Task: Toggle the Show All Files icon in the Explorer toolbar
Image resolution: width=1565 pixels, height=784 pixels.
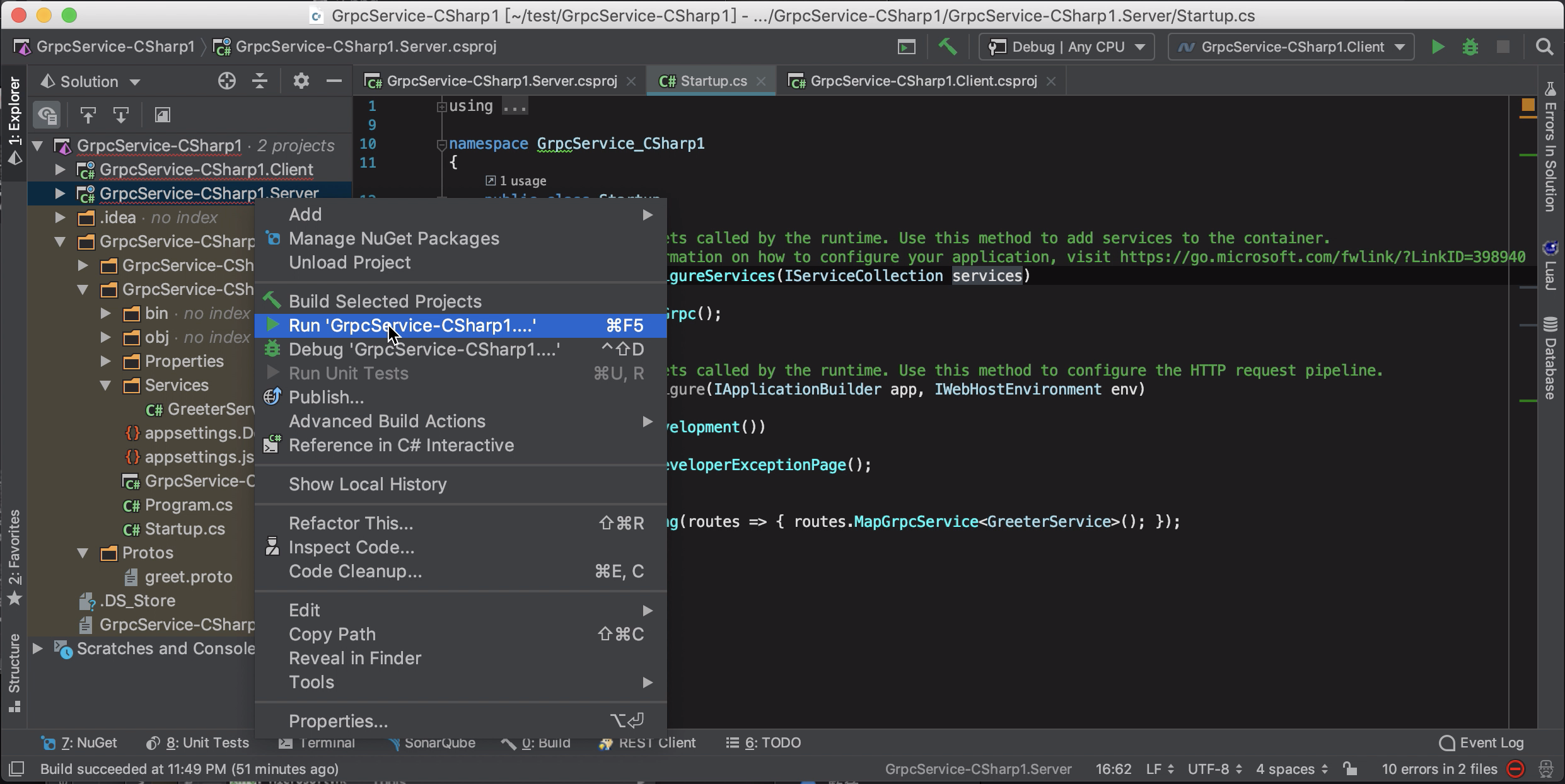Action: (x=47, y=115)
